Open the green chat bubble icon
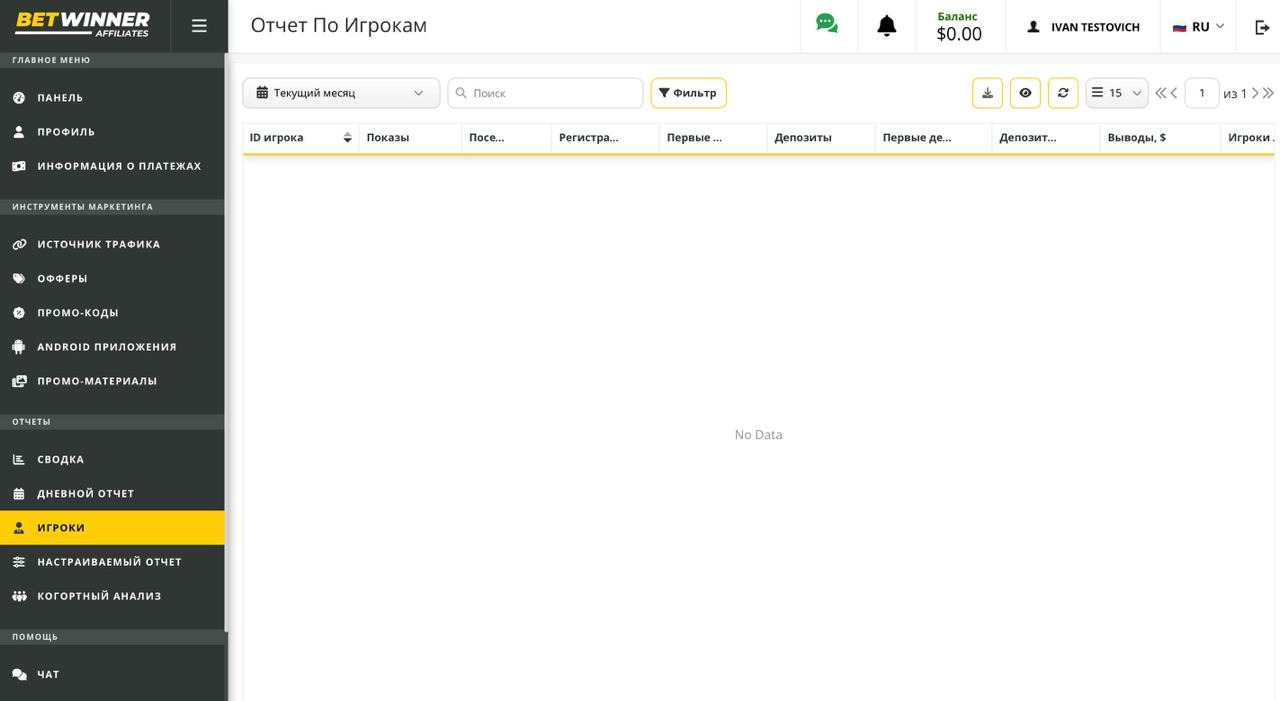Screen dimensions: 1280x701 (827, 24)
